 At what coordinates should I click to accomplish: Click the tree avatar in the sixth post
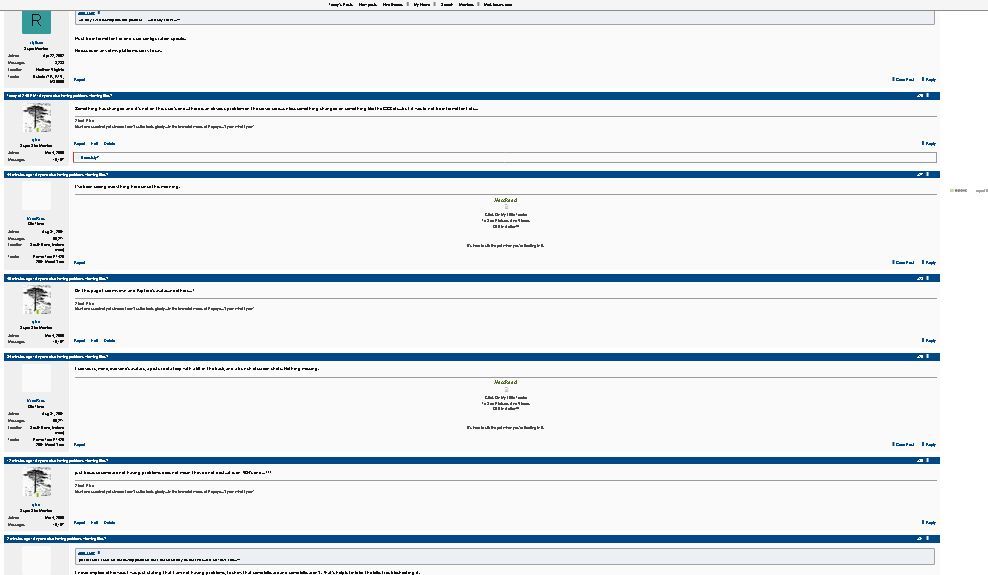(x=37, y=482)
